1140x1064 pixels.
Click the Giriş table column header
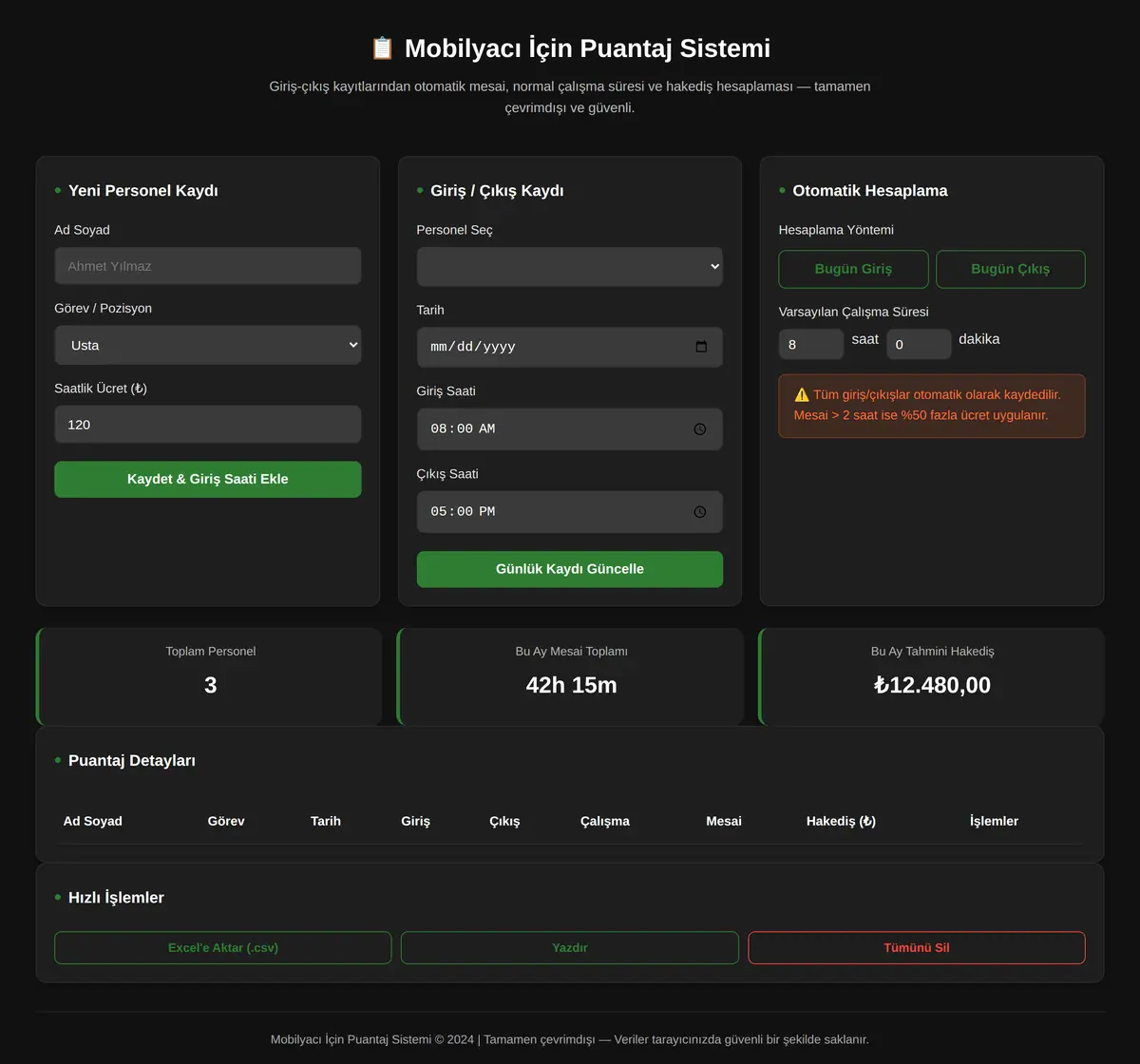(x=416, y=821)
